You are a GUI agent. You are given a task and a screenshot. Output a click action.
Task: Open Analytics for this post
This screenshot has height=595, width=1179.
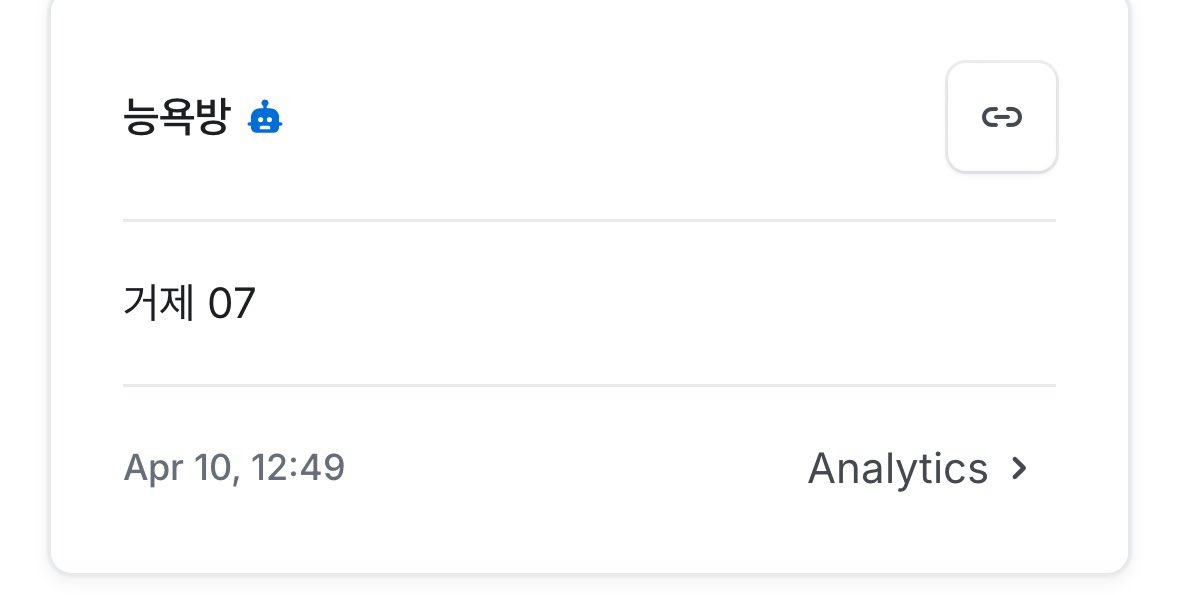(x=897, y=468)
